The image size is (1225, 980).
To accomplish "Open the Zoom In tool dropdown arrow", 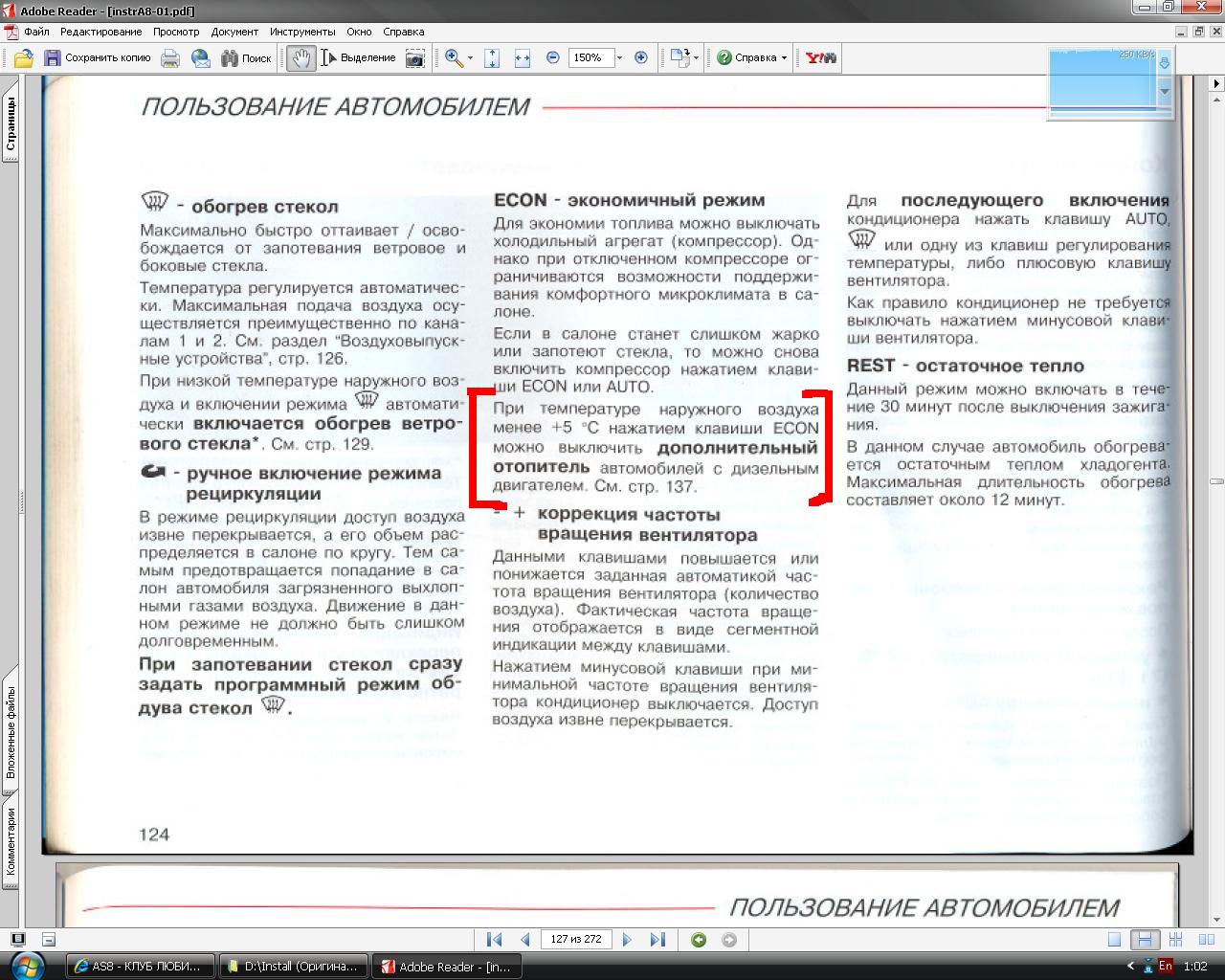I will (x=470, y=58).
